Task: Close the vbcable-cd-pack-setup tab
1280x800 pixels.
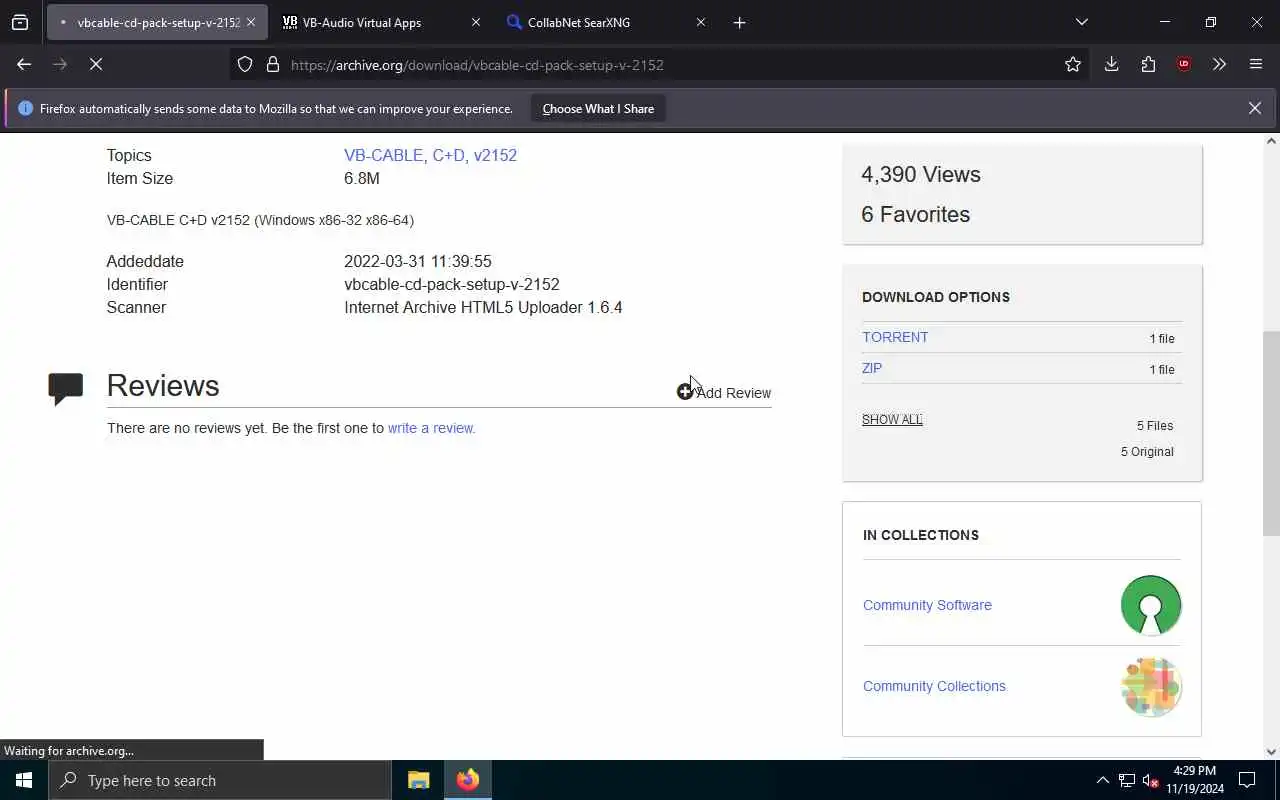Action: pyautogui.click(x=250, y=22)
